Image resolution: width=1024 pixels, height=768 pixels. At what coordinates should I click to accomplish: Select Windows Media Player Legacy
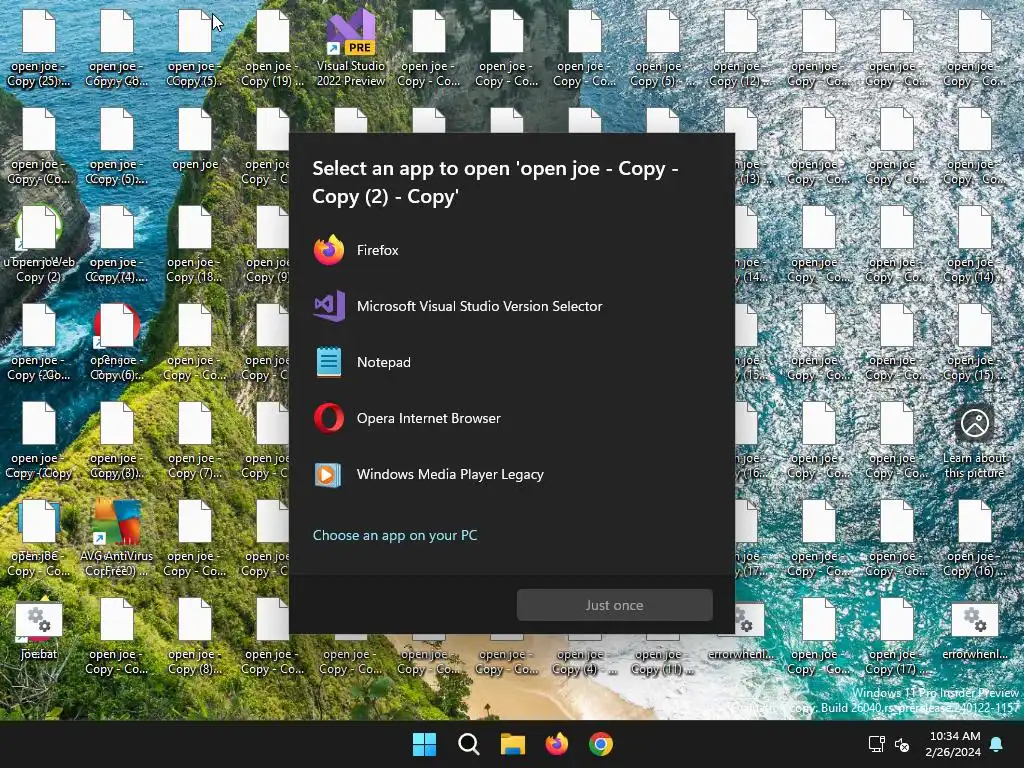(512, 475)
